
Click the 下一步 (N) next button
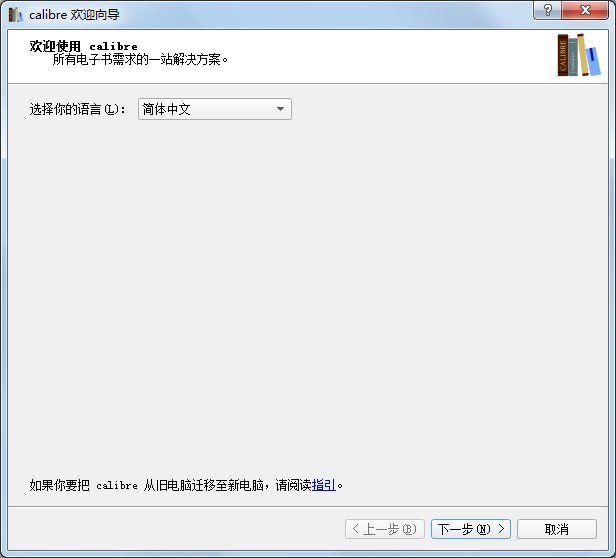pyautogui.click(x=470, y=529)
